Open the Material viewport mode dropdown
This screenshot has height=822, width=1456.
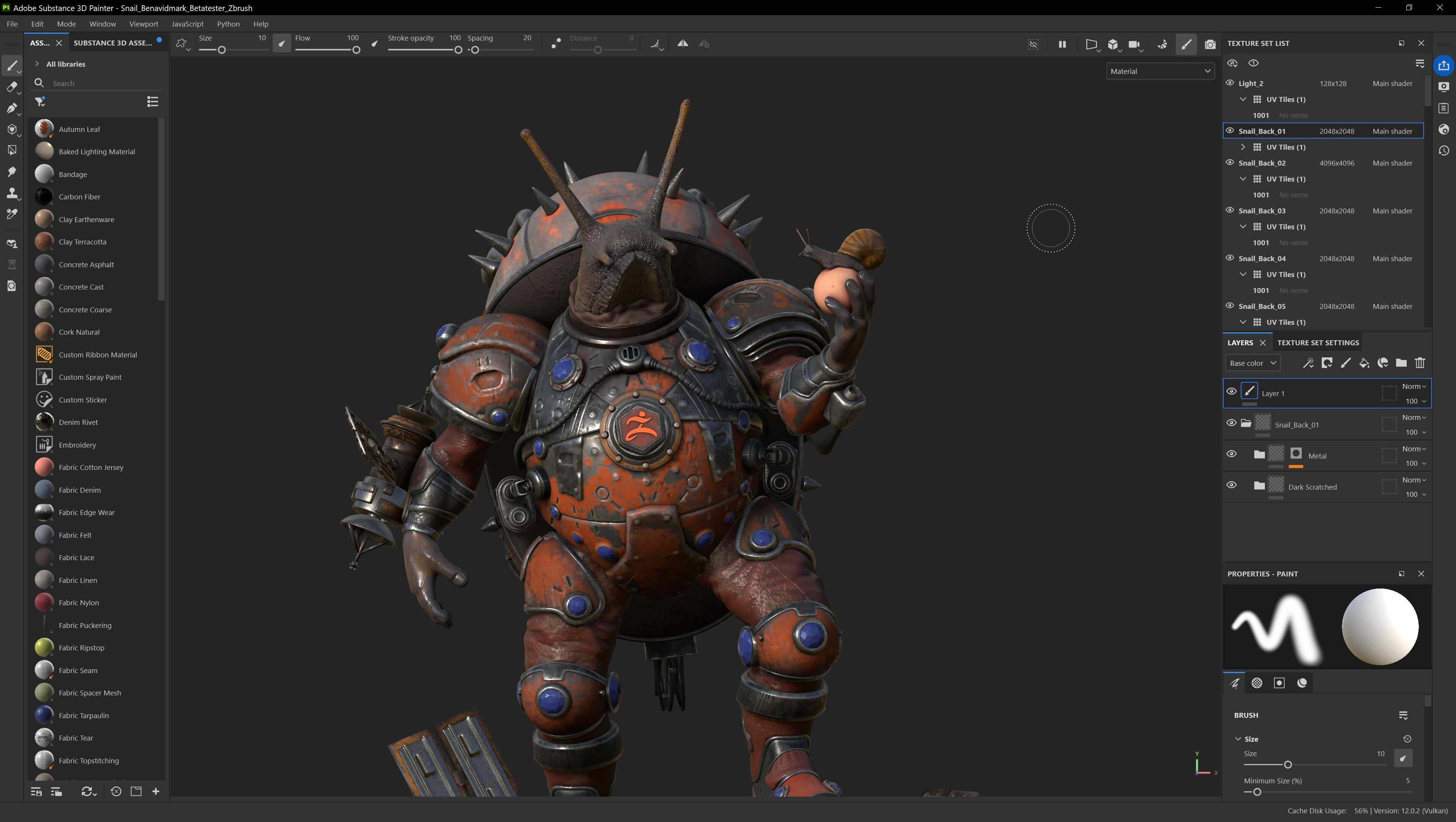1160,71
